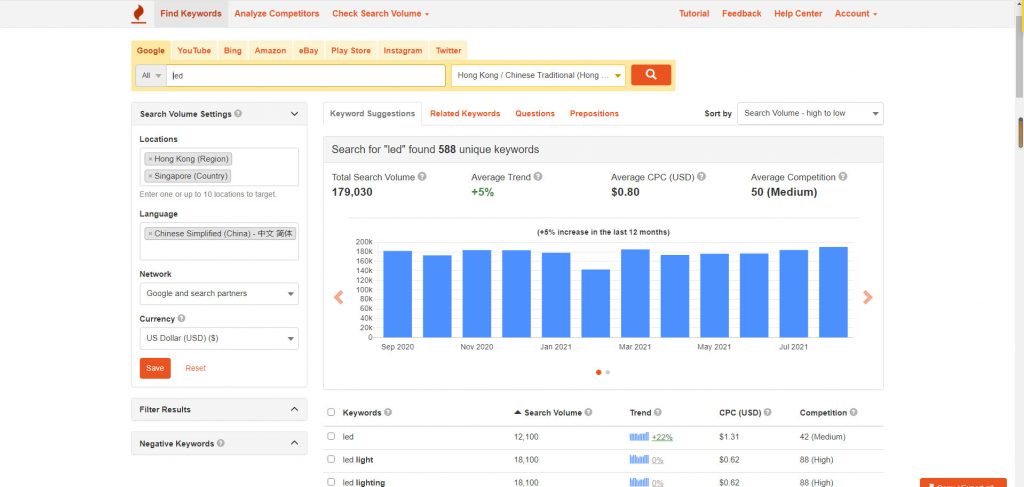The width and height of the screenshot is (1024, 487).
Task: Open the Network dropdown
Action: (x=219, y=294)
